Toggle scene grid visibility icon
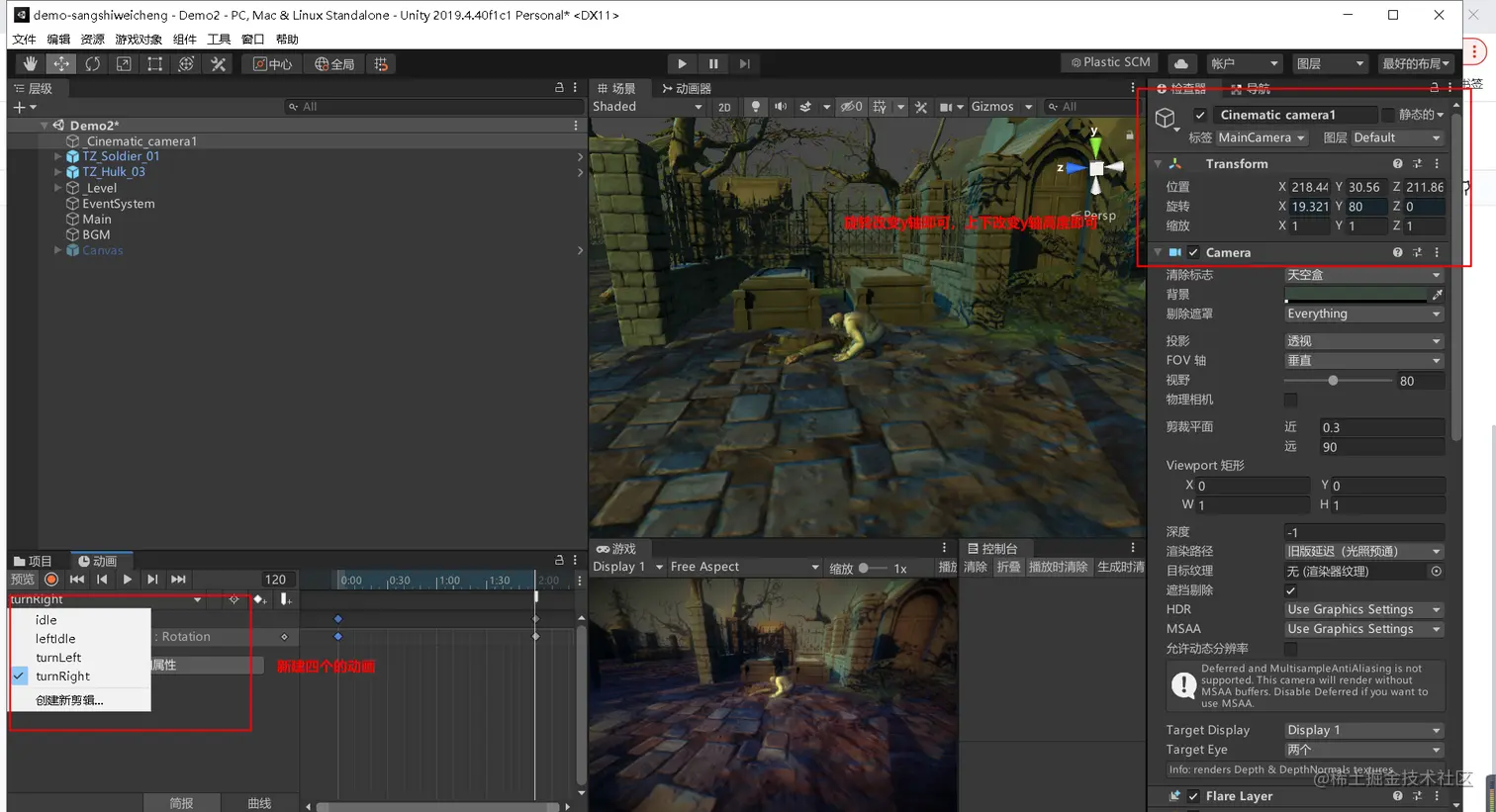Viewport: 1496px width, 812px height. (880, 107)
